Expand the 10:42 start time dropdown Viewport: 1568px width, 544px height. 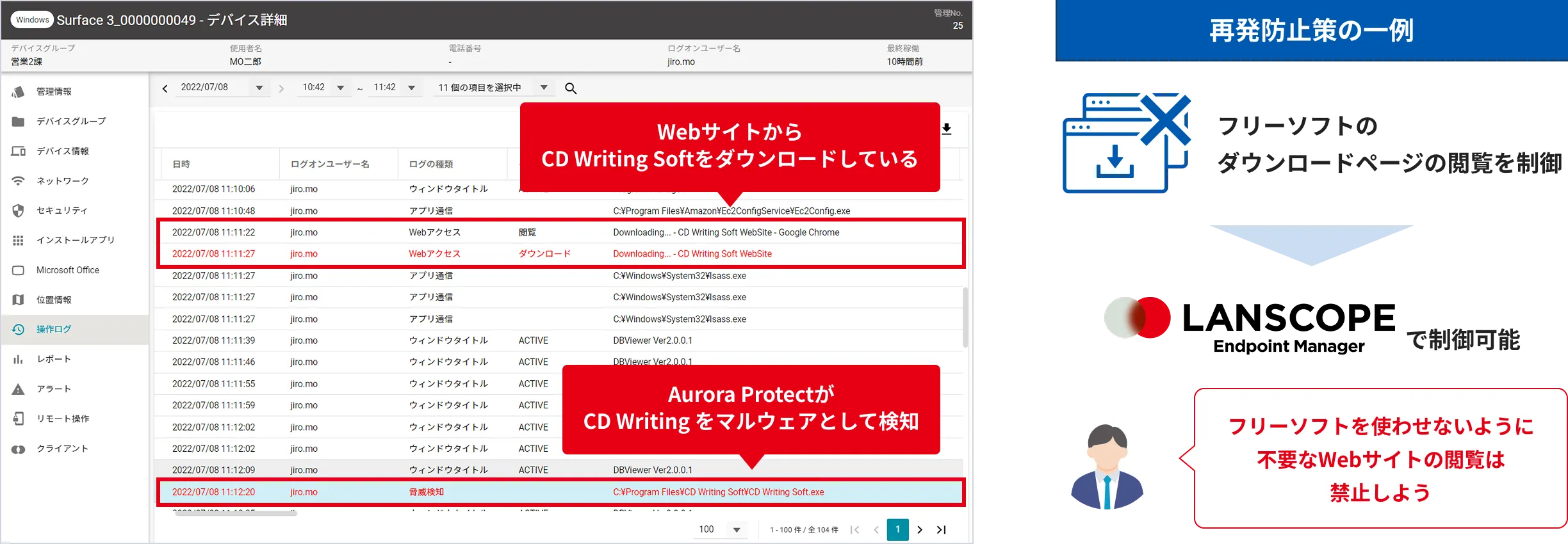(340, 88)
